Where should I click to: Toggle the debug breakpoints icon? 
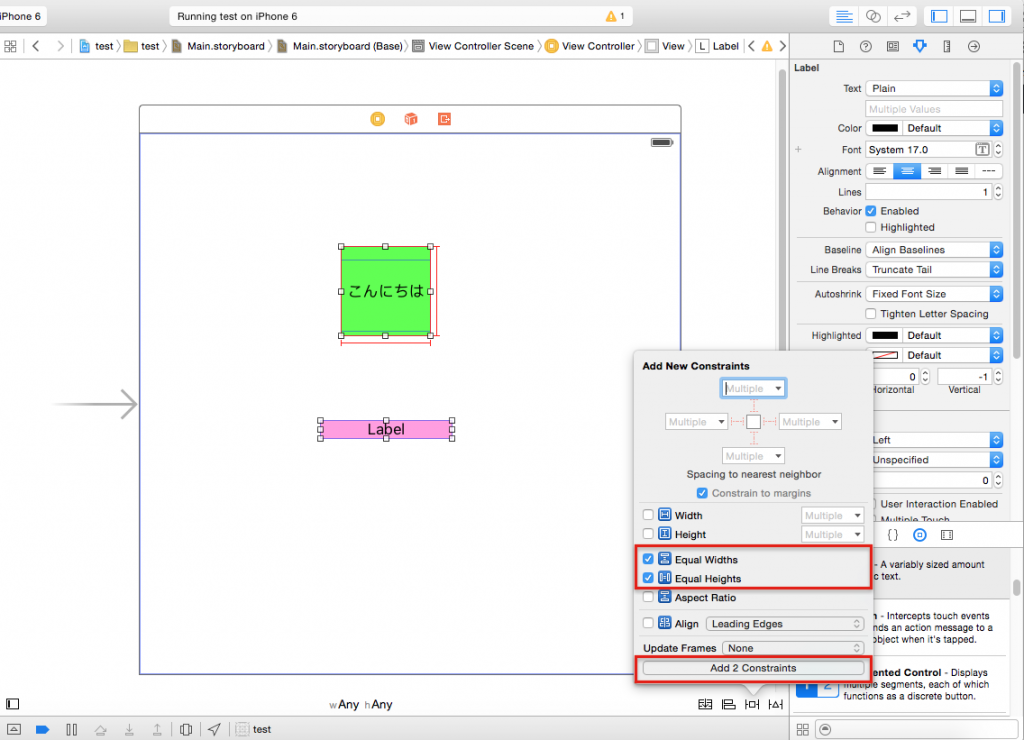pos(42,729)
